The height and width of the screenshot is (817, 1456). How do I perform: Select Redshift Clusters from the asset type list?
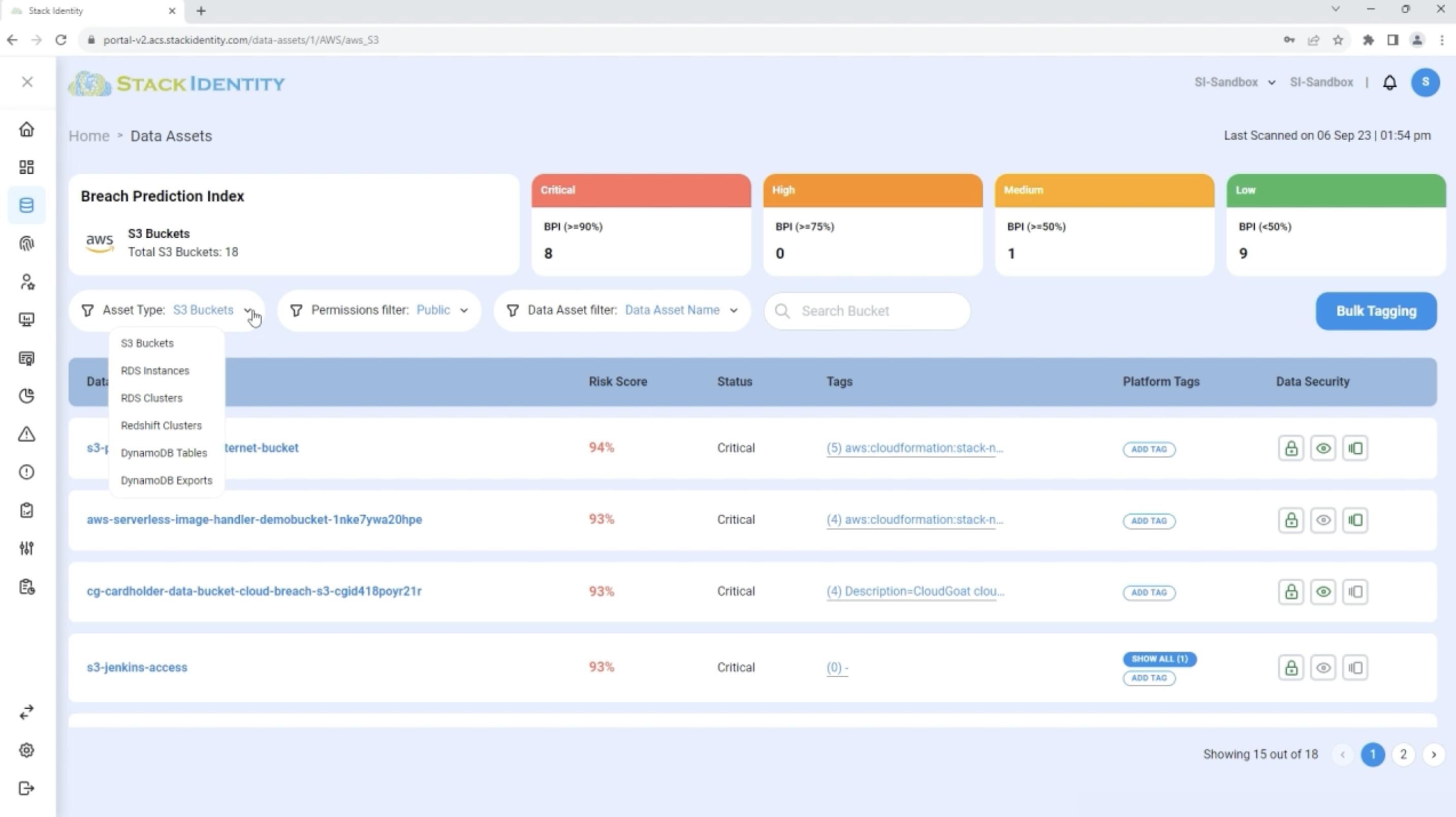[161, 426]
